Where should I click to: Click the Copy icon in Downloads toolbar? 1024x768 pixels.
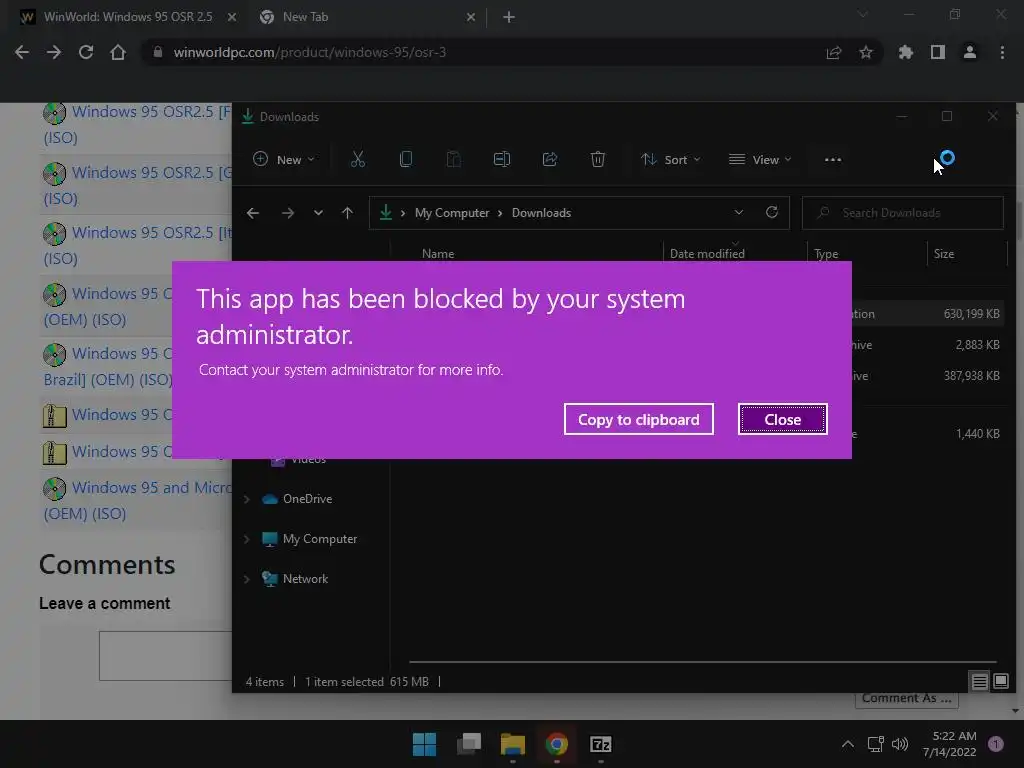coord(406,159)
